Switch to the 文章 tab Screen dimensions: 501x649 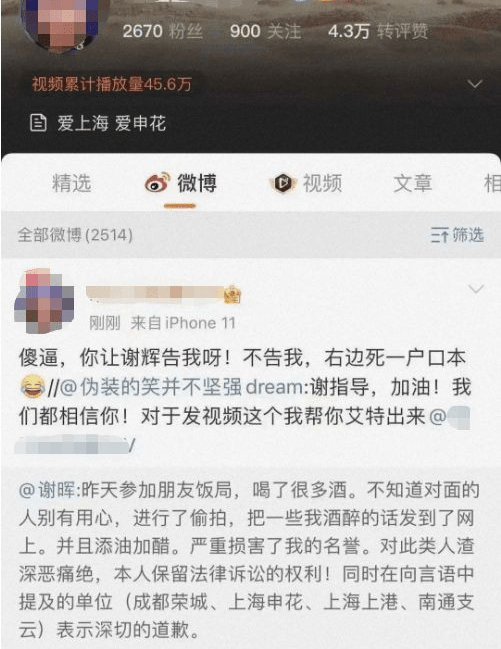(413, 183)
